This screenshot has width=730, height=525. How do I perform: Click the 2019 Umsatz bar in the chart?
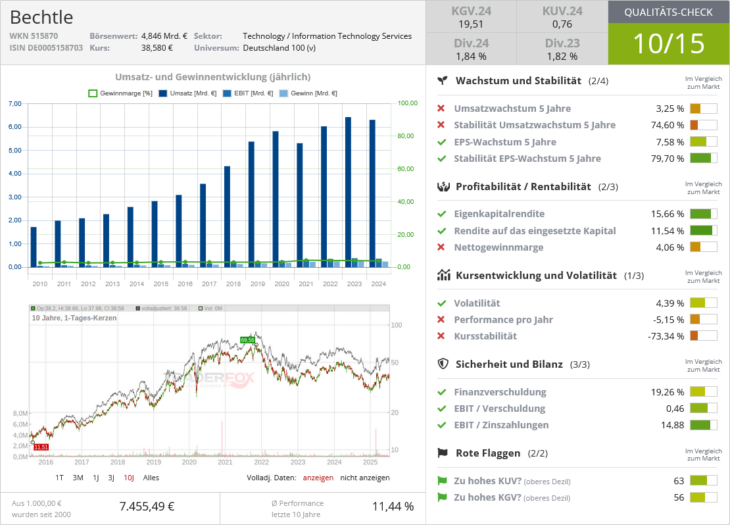(251, 204)
